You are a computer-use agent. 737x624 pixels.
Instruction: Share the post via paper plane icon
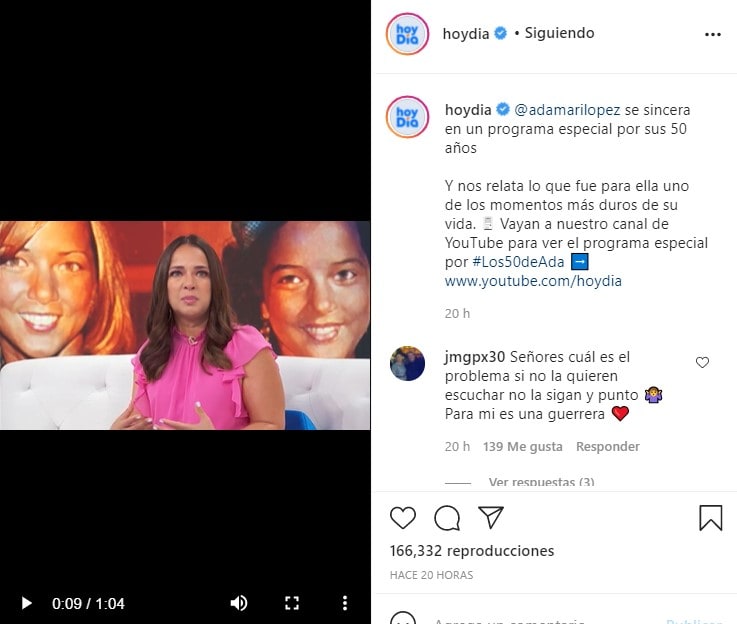coord(491,517)
